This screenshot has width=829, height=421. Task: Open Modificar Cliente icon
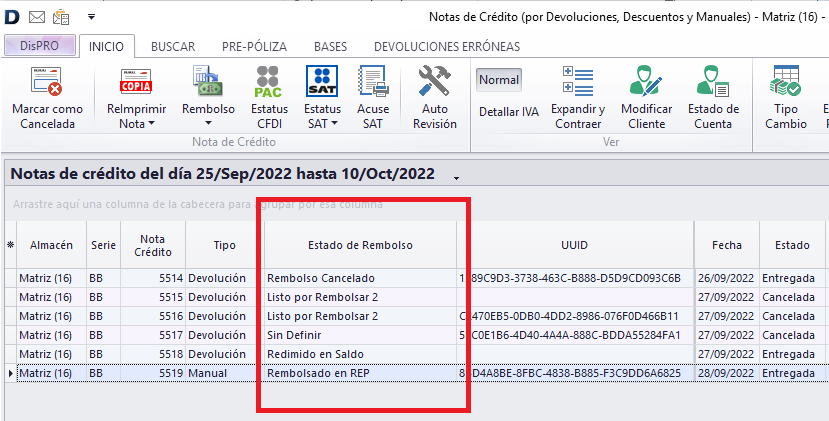646,81
